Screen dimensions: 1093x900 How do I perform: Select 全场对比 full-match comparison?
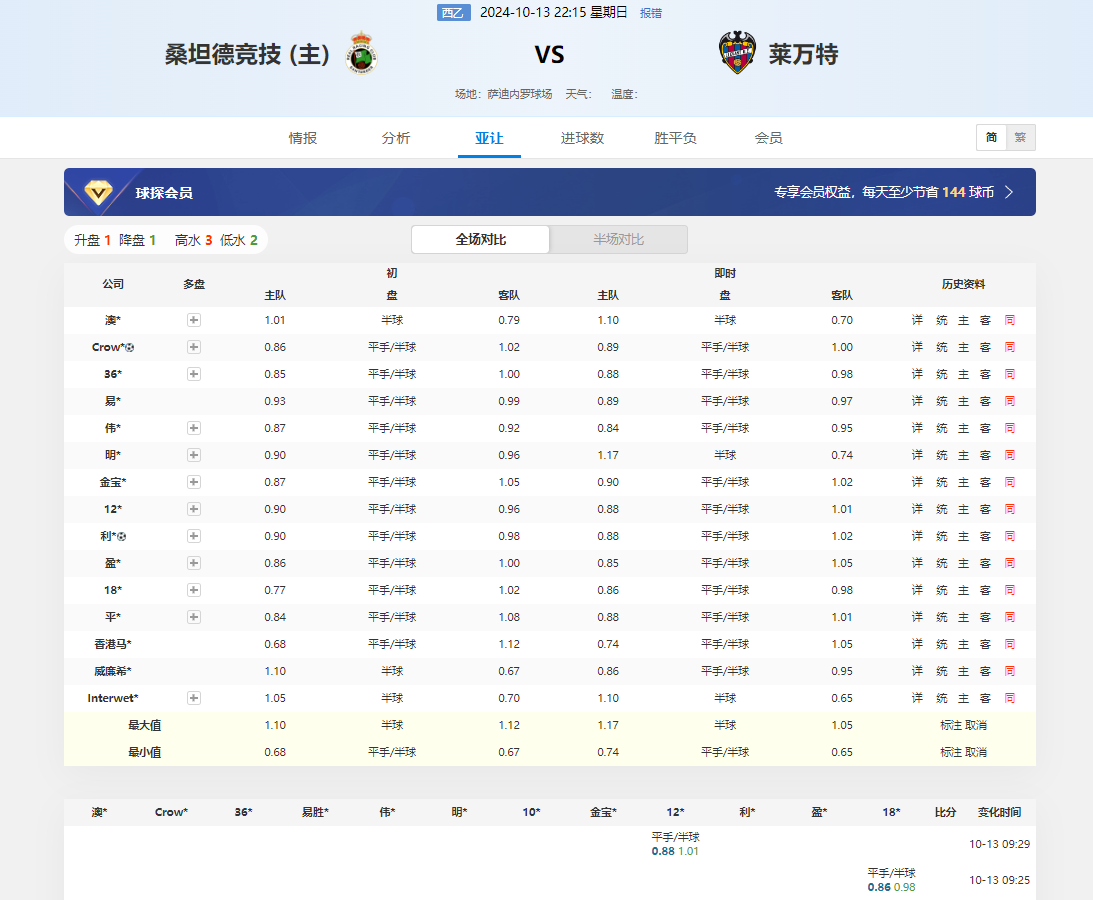pyautogui.click(x=480, y=239)
